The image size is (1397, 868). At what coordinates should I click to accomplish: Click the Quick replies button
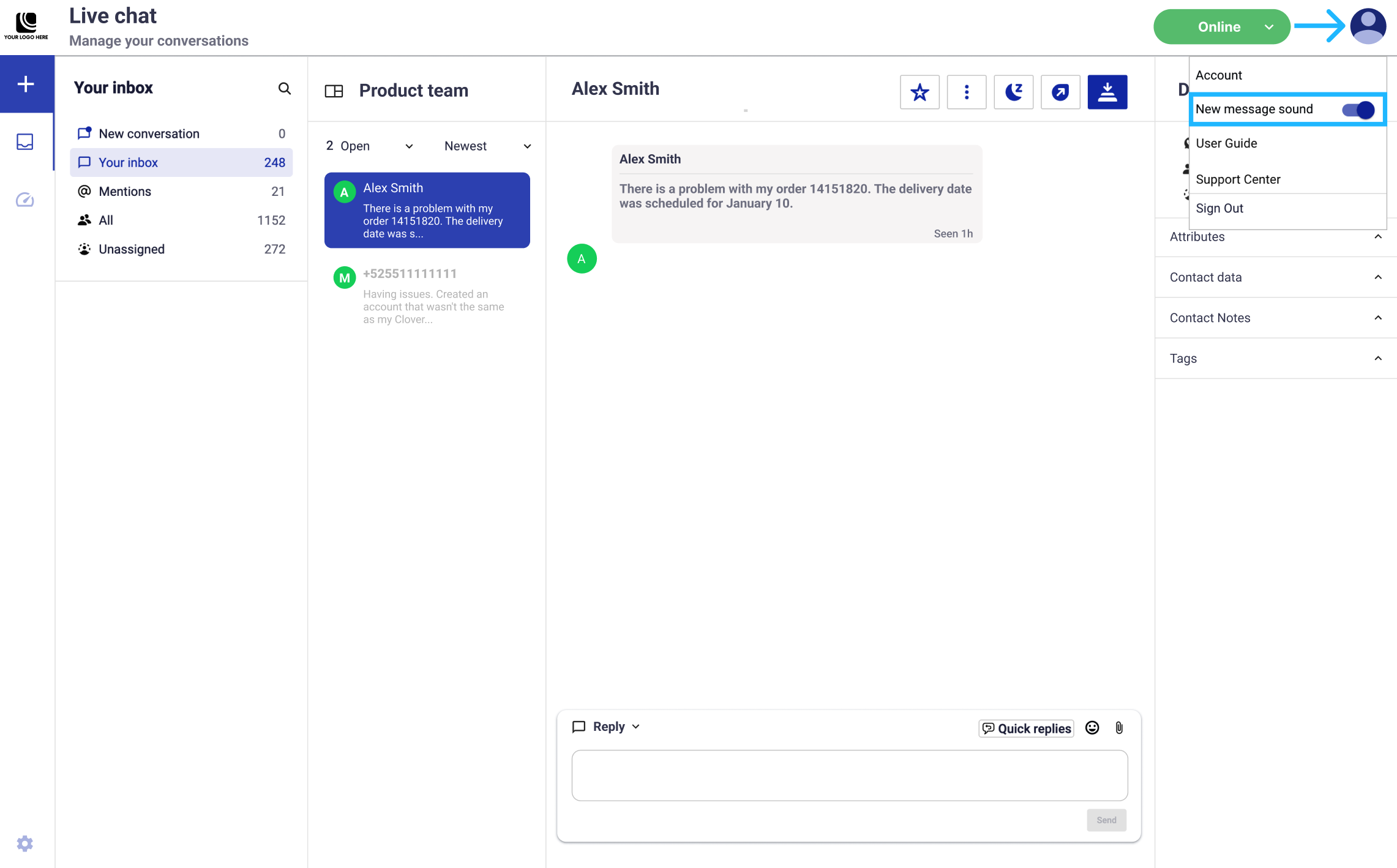pyautogui.click(x=1027, y=728)
